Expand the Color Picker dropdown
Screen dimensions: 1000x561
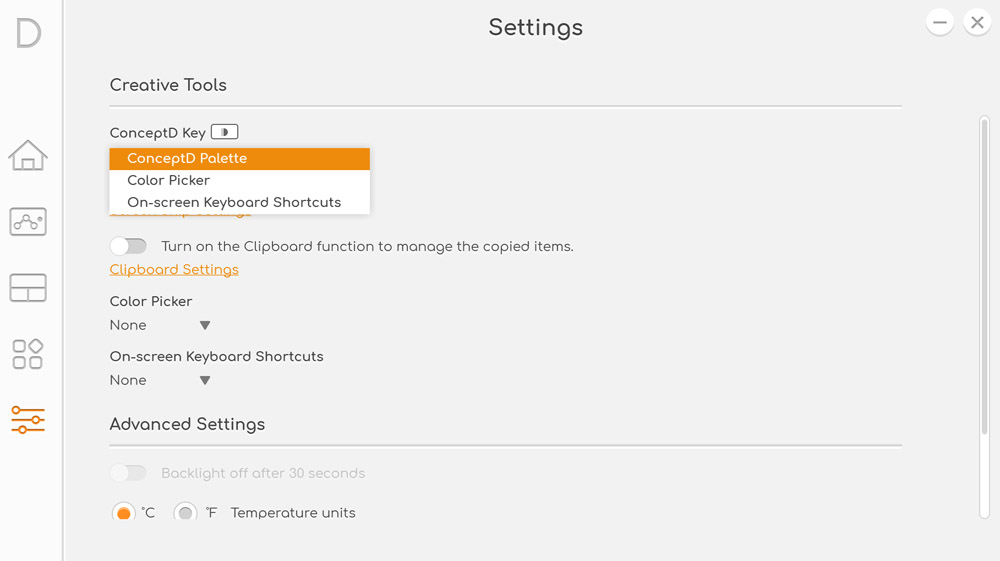pyautogui.click(x=160, y=325)
